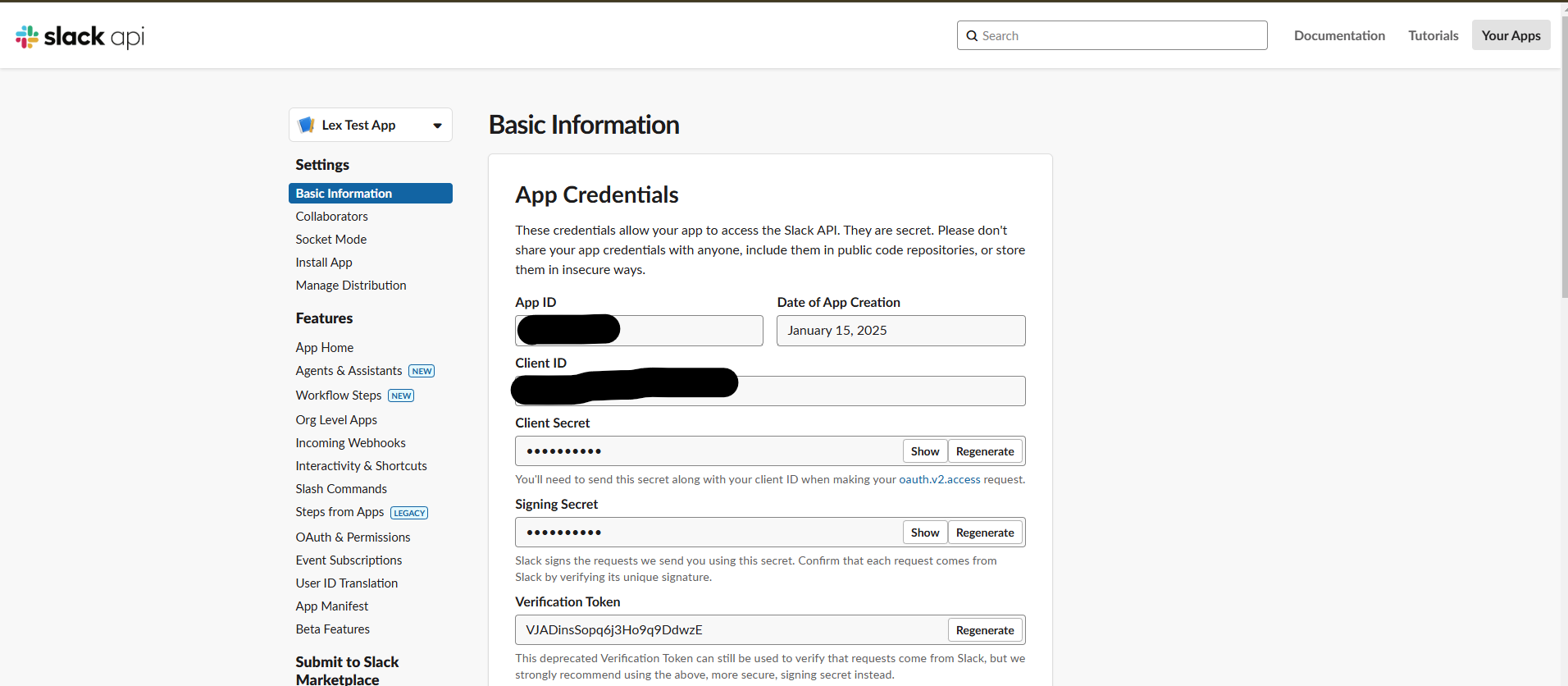
Task: Show the Signing Secret value
Action: click(925, 533)
